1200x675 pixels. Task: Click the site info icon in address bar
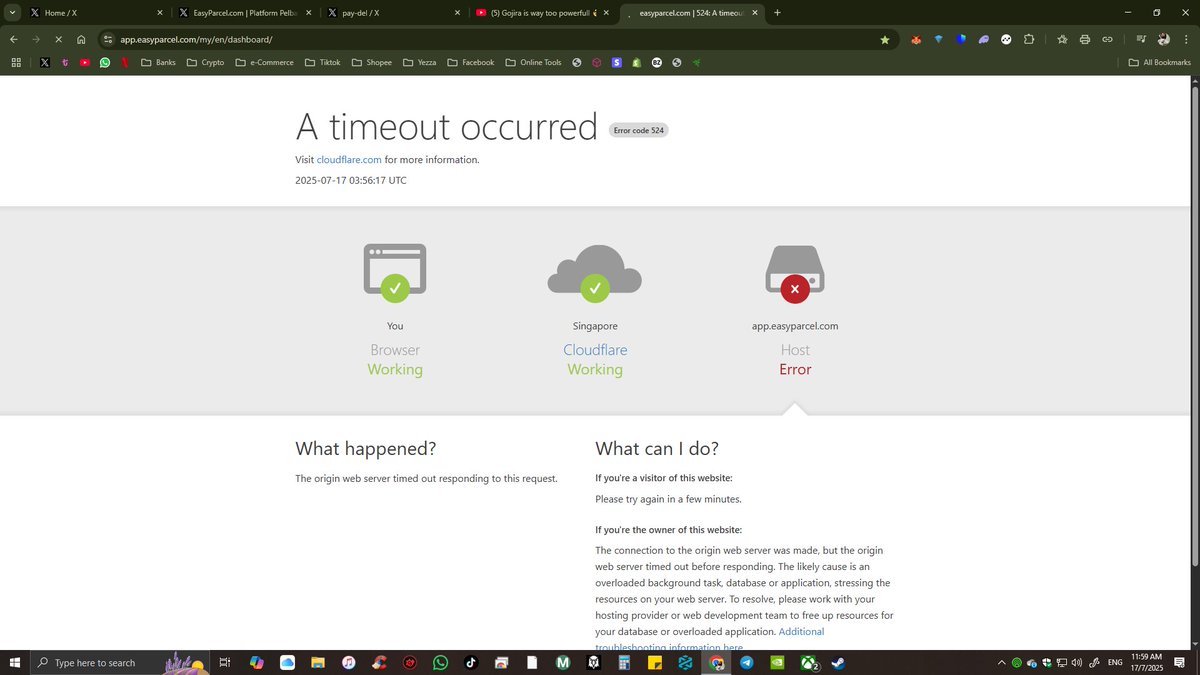[x=108, y=39]
